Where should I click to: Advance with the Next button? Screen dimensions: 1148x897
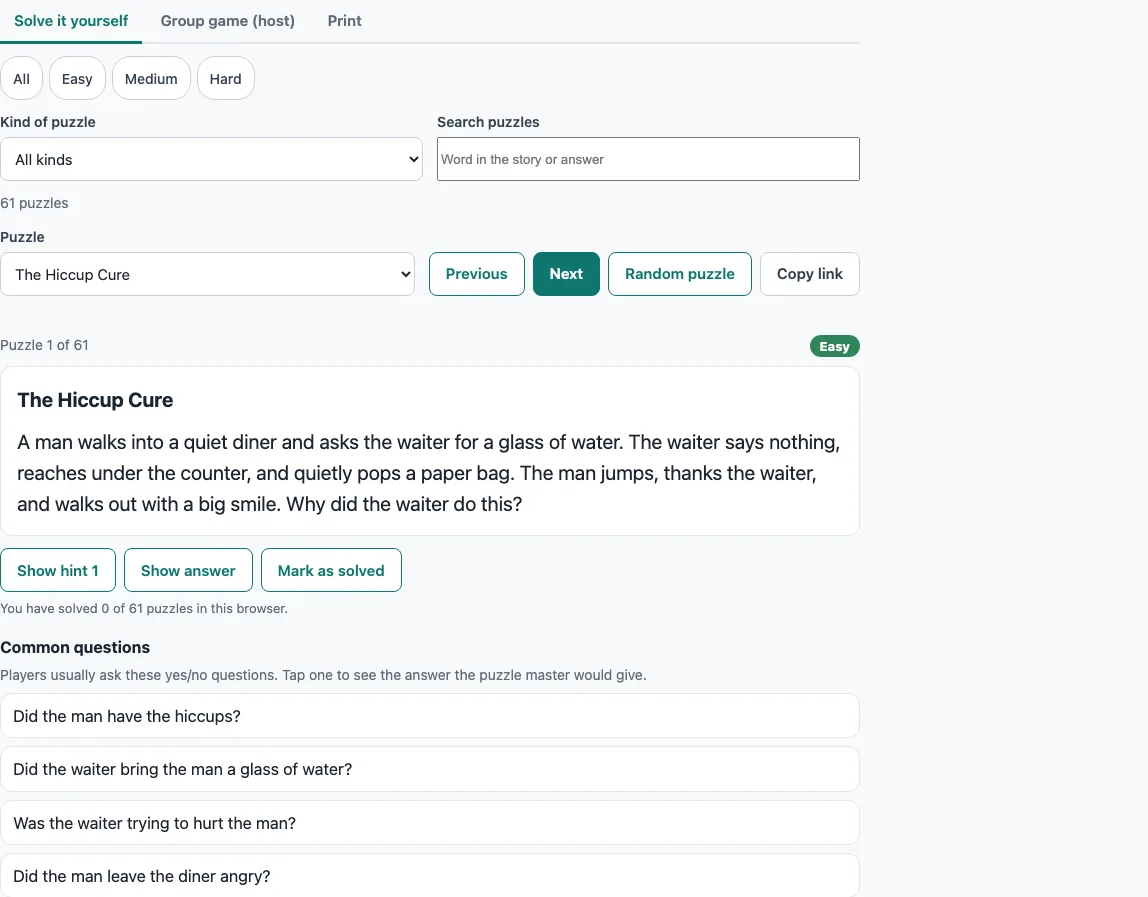click(566, 274)
